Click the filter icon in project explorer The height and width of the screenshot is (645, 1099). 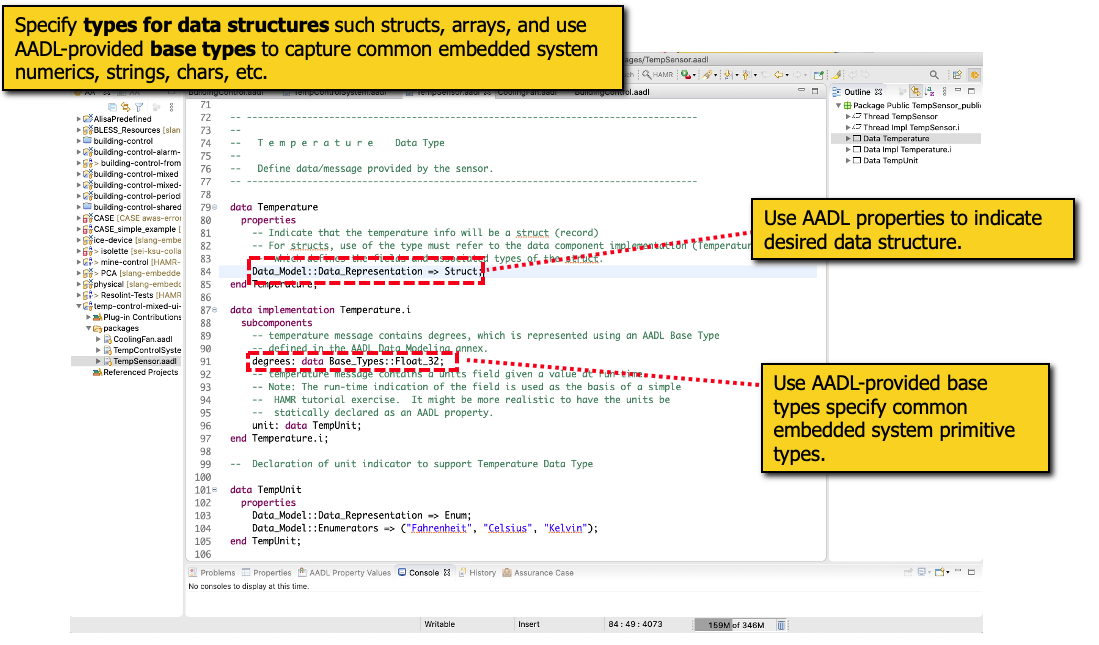(x=139, y=106)
